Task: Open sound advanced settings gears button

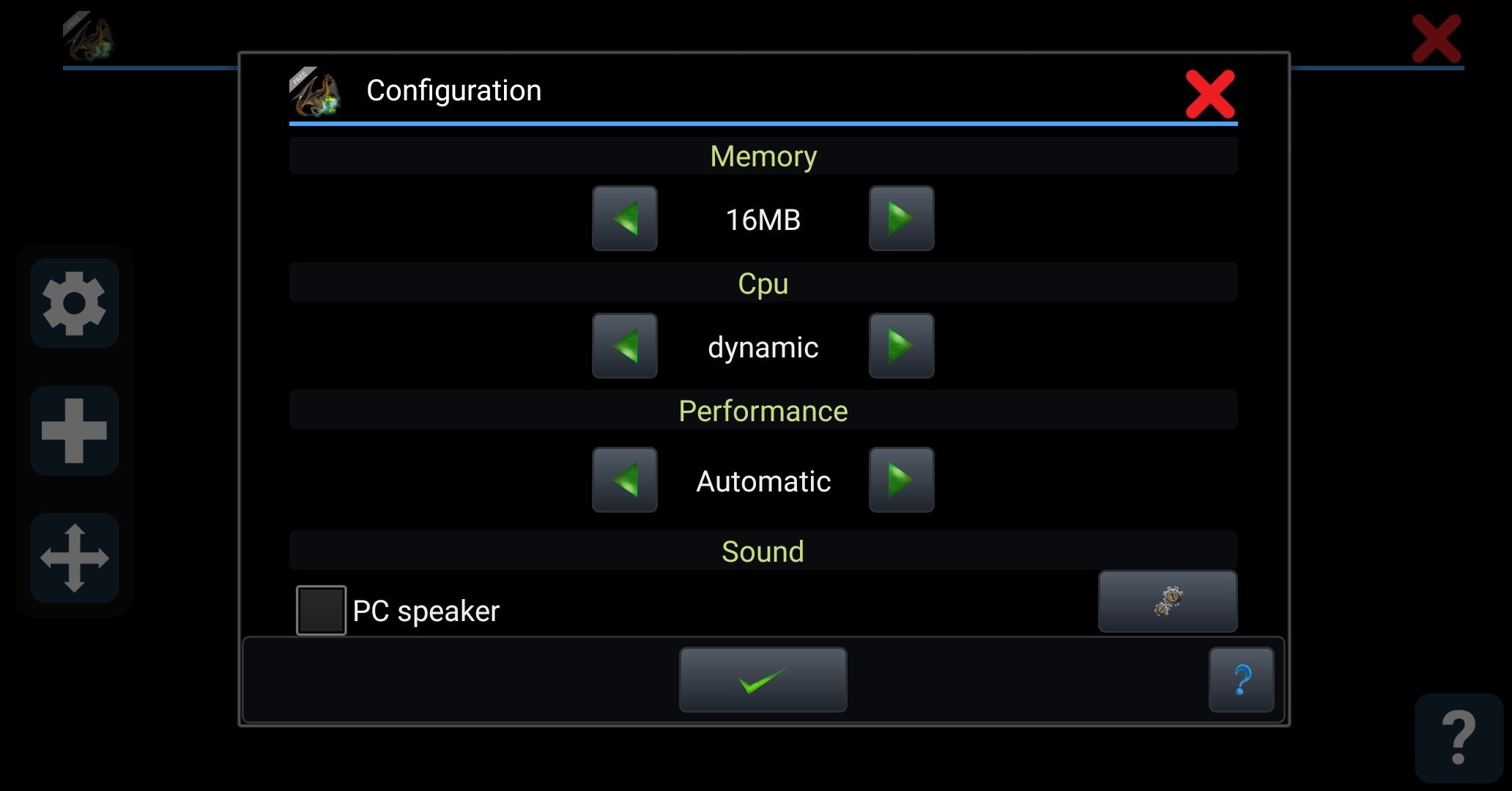Action: [x=1168, y=601]
